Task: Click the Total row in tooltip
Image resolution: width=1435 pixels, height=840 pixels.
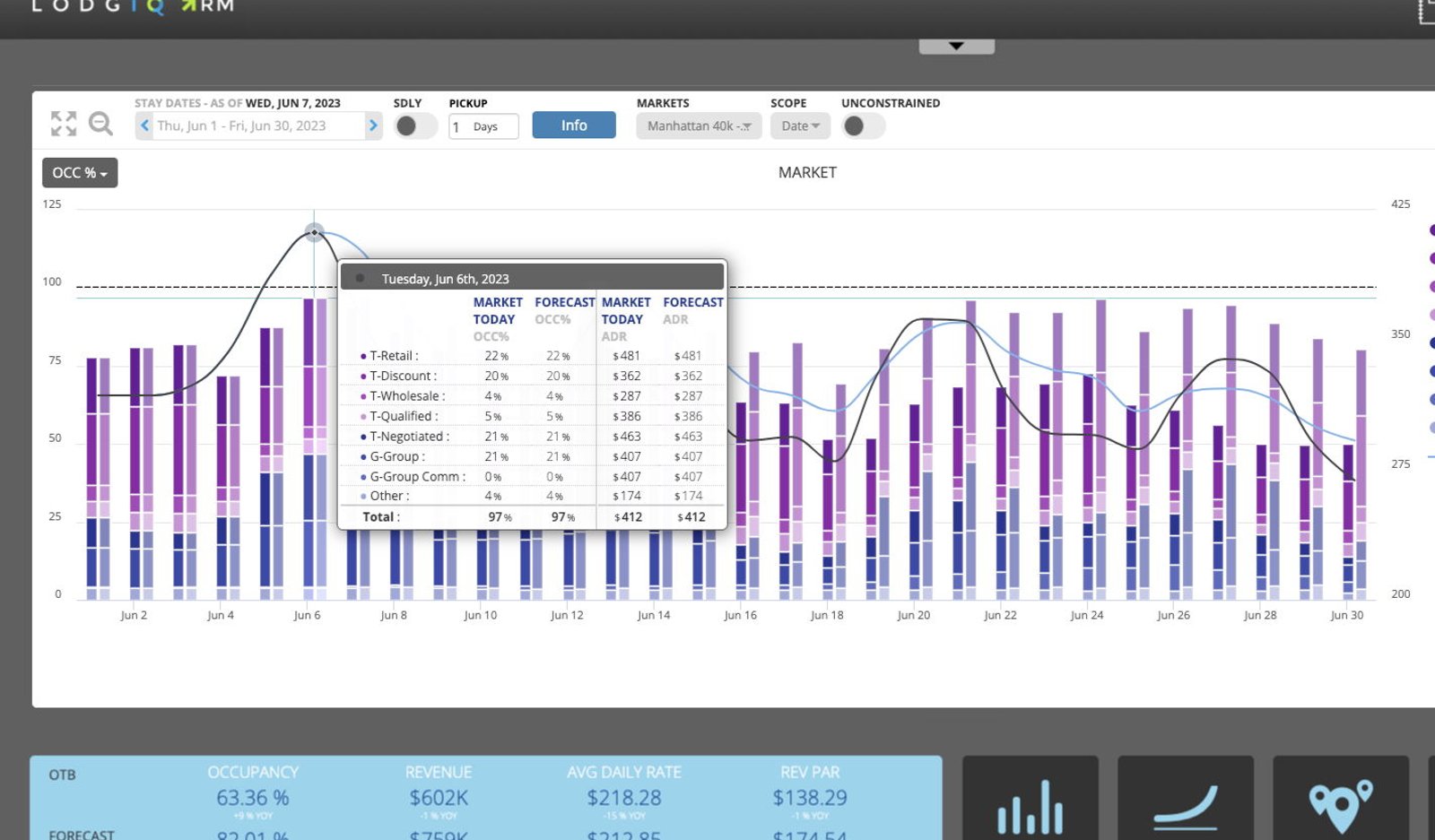Action: [533, 516]
